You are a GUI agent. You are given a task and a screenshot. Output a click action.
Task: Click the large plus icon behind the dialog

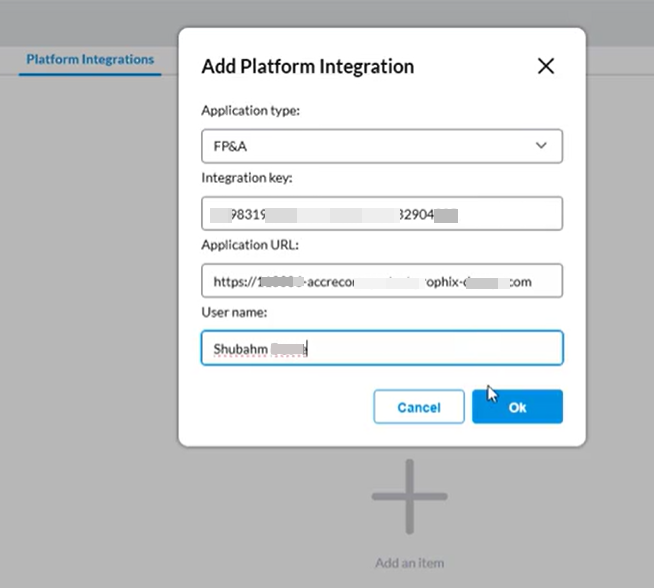pos(410,496)
